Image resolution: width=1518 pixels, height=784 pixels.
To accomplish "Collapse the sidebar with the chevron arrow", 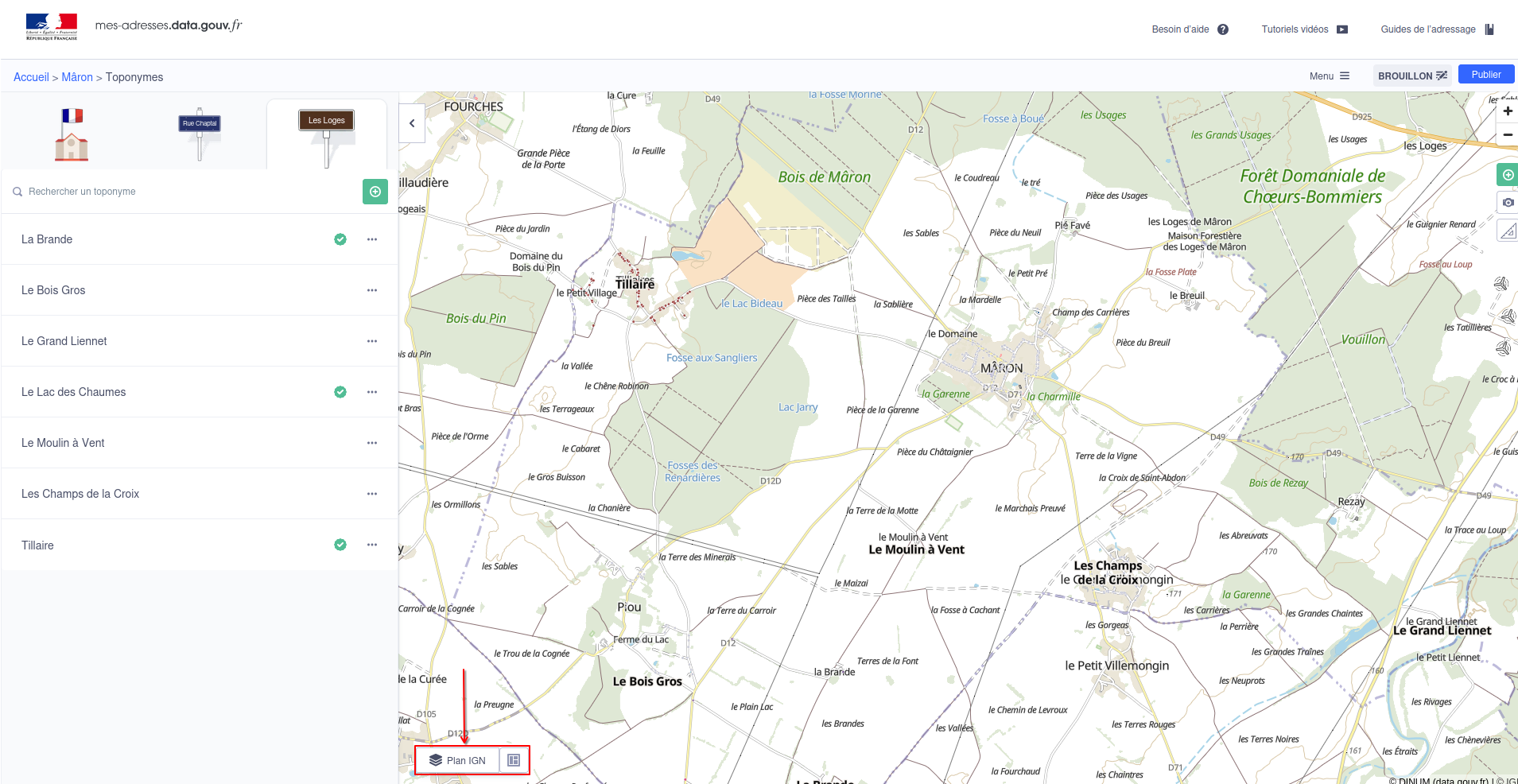I will point(412,123).
